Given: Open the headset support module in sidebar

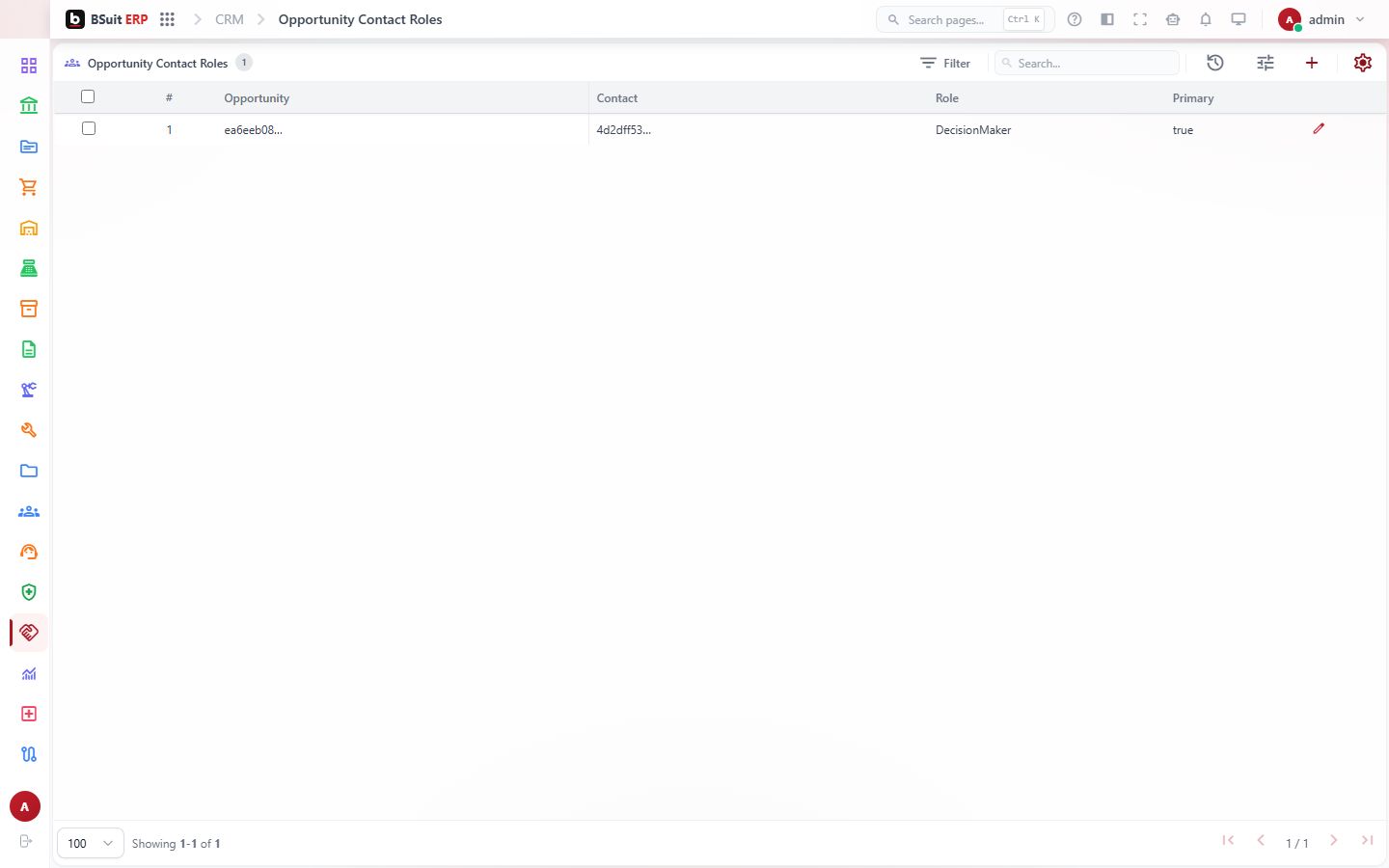Looking at the screenshot, I should (29, 552).
